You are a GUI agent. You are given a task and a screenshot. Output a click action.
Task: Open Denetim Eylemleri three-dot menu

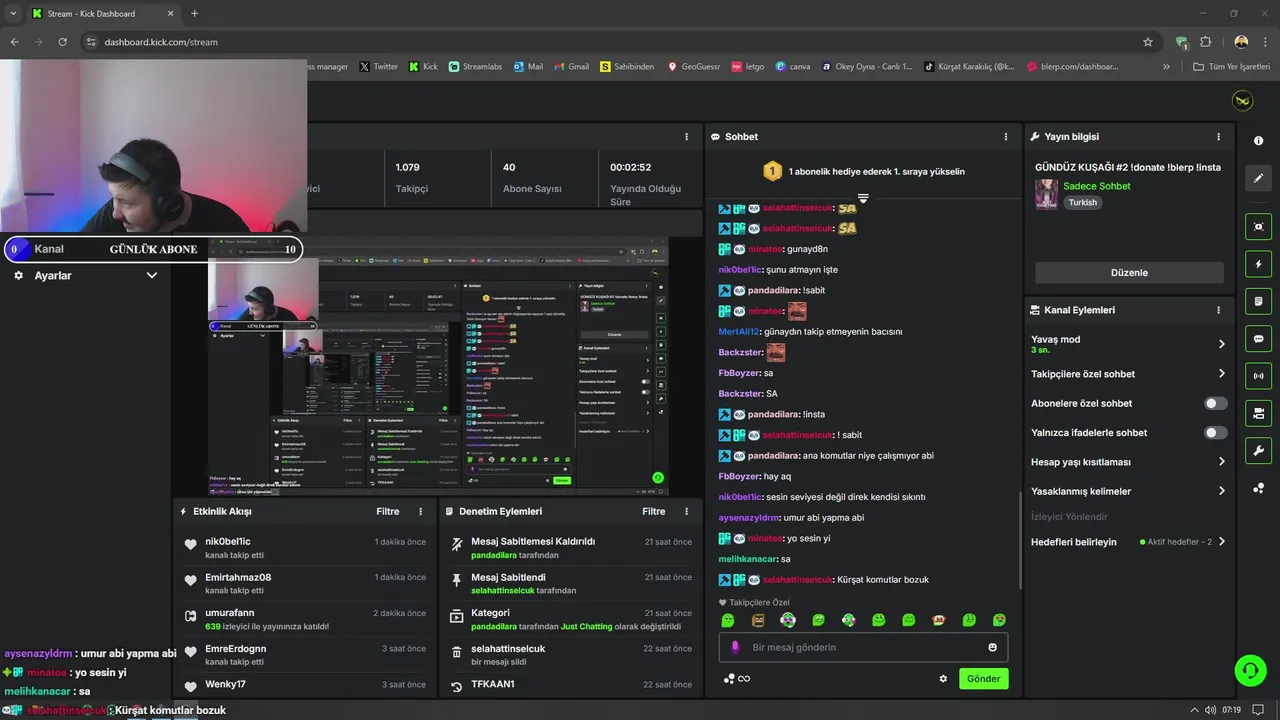(686, 511)
